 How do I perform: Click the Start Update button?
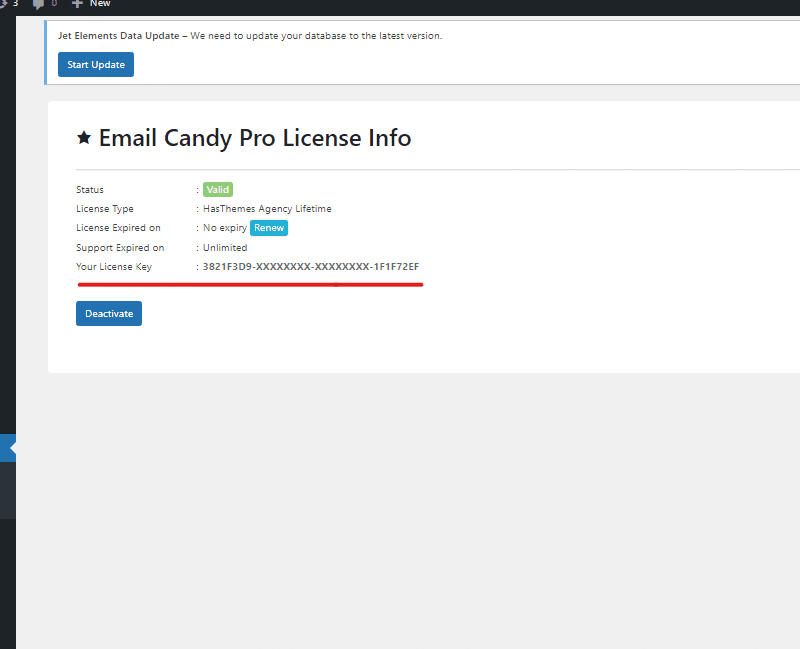point(96,64)
